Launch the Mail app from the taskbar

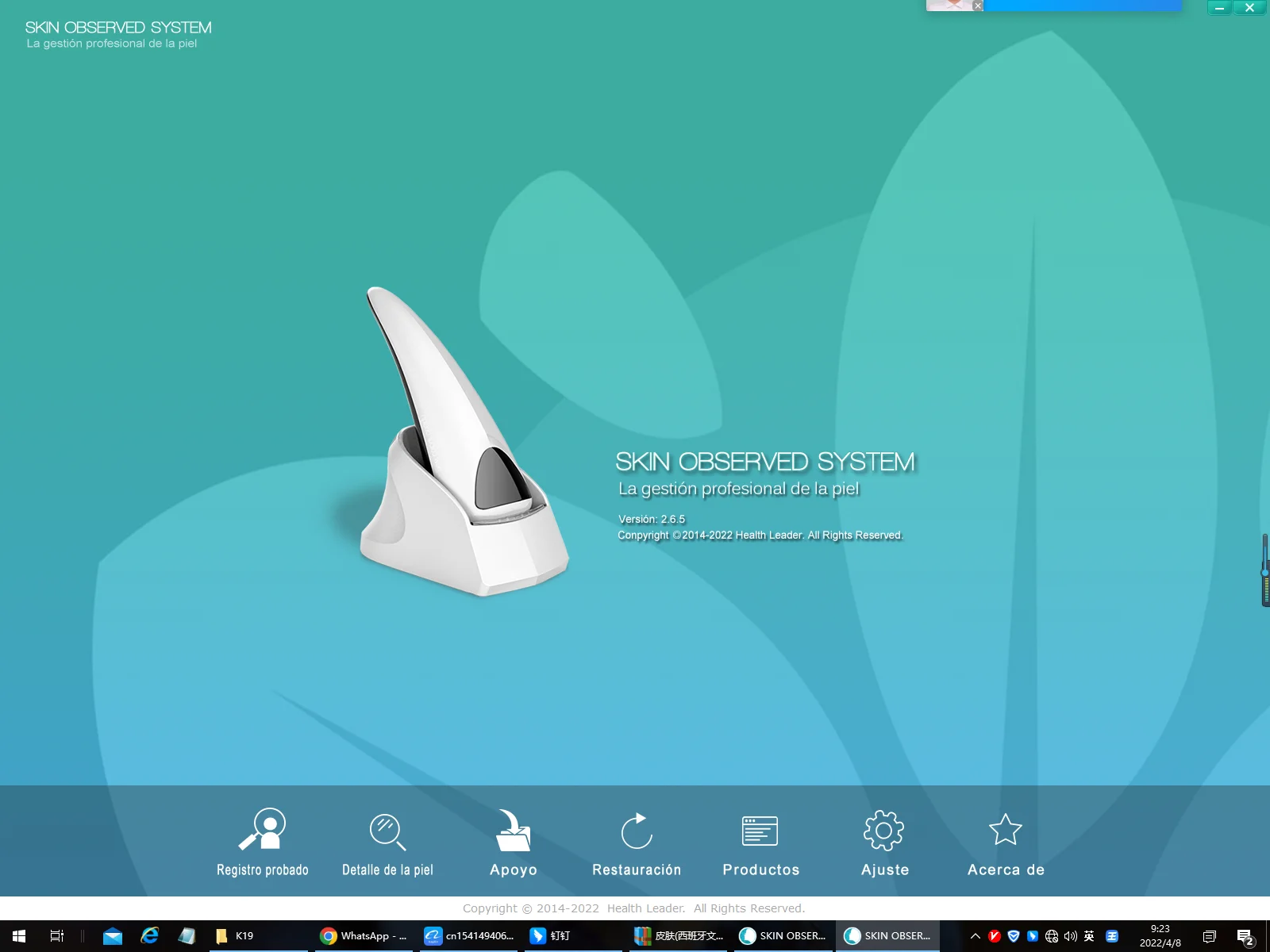coord(113,936)
